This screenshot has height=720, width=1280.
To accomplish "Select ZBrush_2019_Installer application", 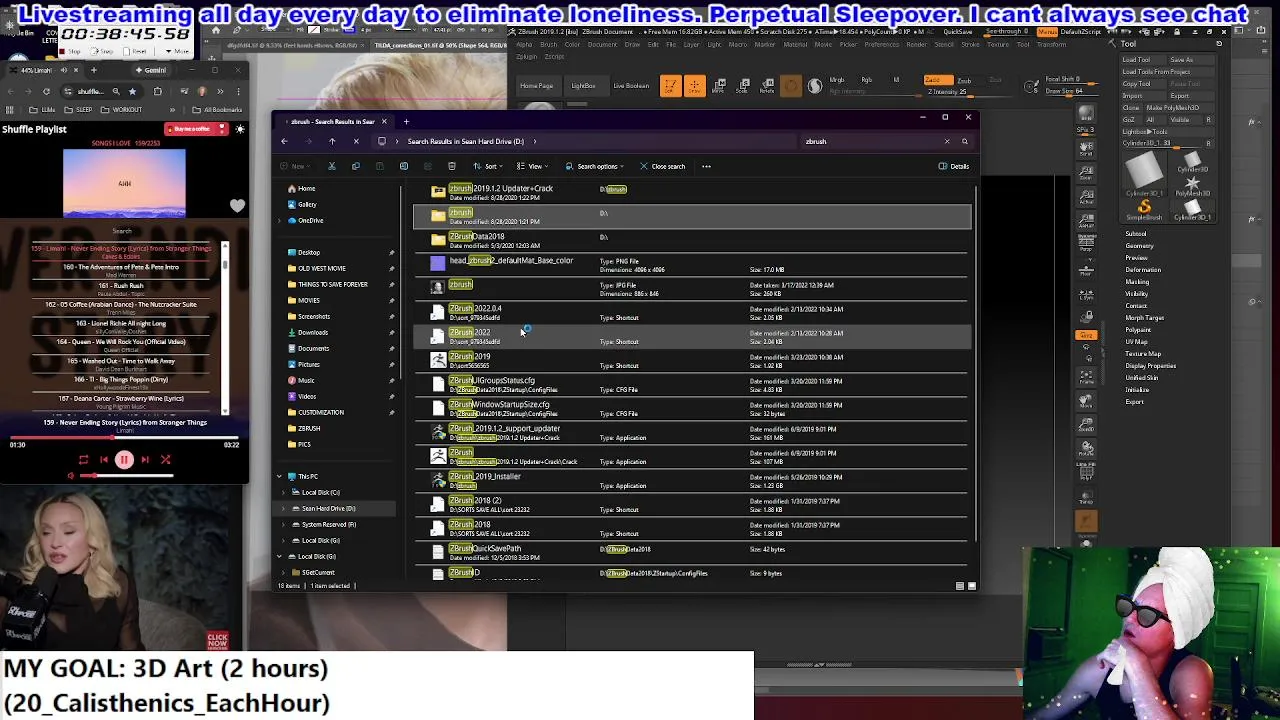I will [x=691, y=480].
